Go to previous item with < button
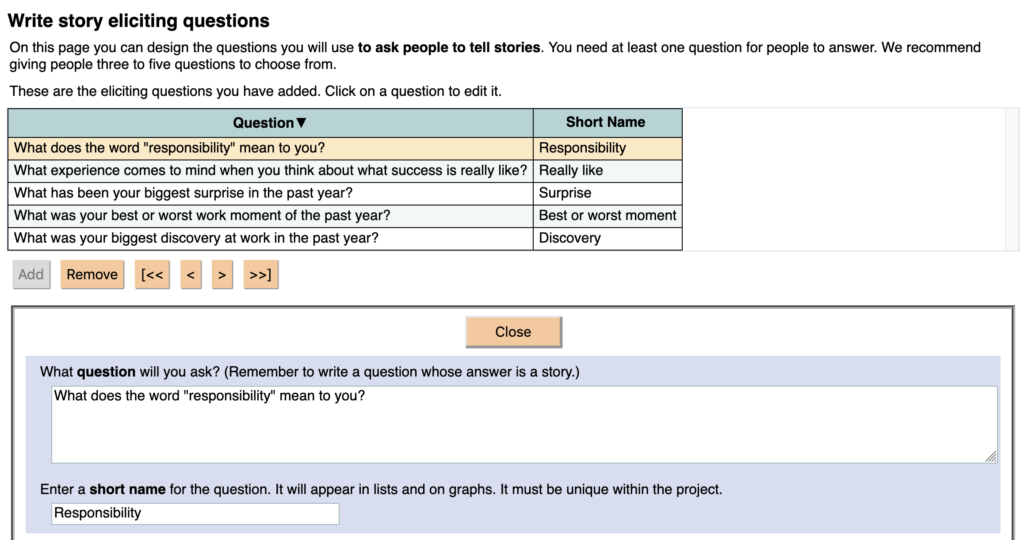 [190, 275]
